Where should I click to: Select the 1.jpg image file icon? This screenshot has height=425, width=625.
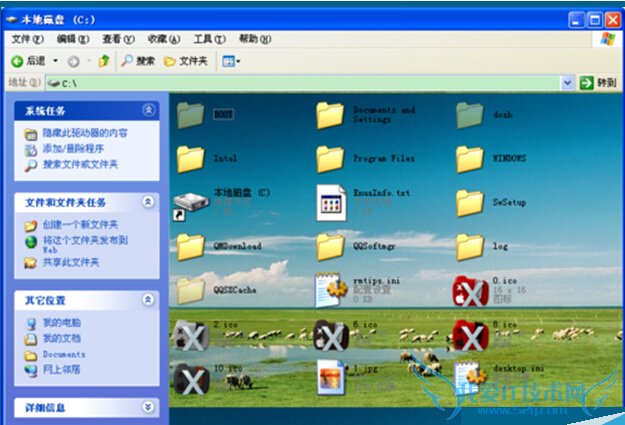(x=331, y=377)
